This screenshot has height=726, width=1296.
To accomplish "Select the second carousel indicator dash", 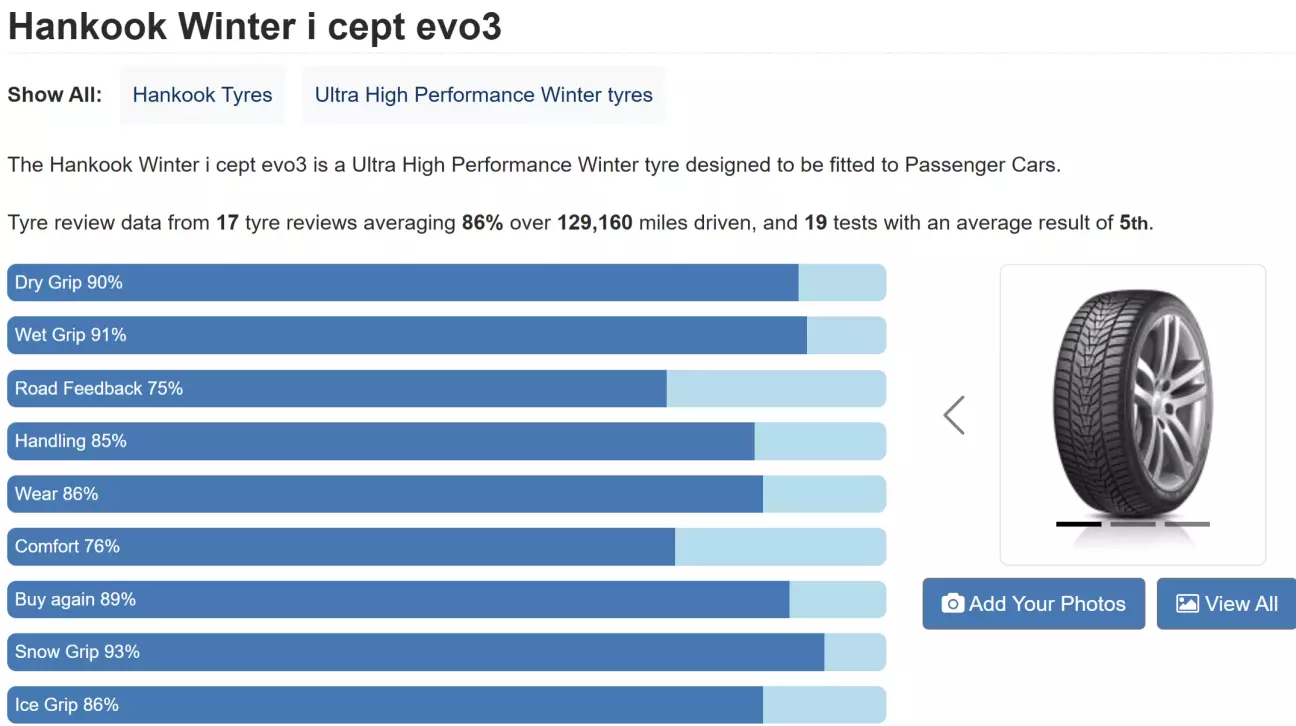I will (1132, 524).
